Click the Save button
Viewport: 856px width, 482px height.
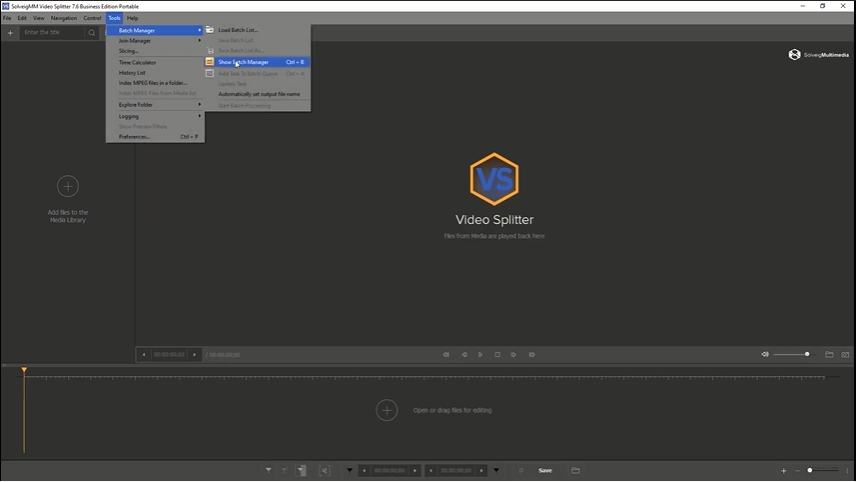[x=545, y=471]
